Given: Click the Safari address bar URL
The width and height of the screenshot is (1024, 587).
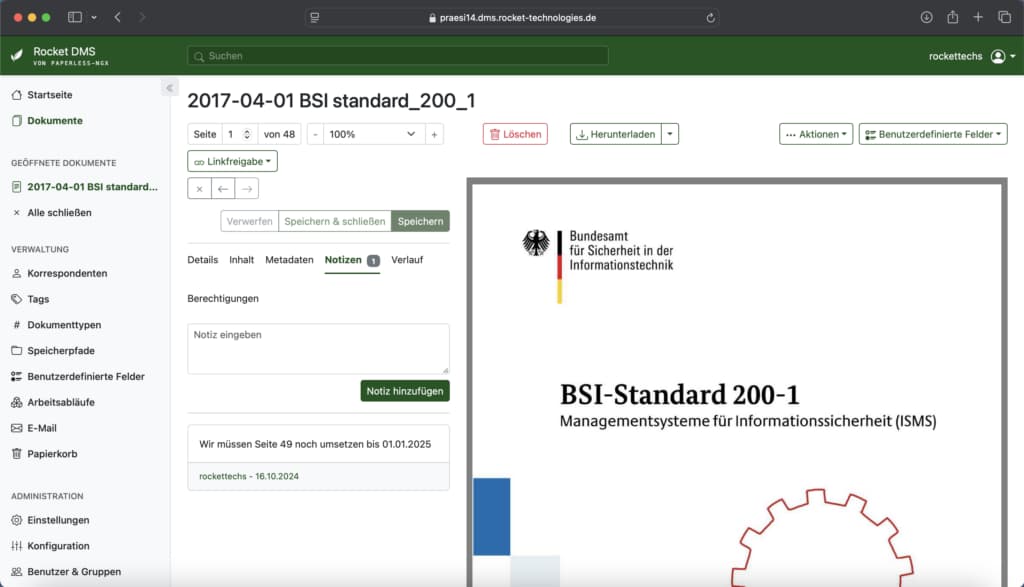Looking at the screenshot, I should [517, 18].
